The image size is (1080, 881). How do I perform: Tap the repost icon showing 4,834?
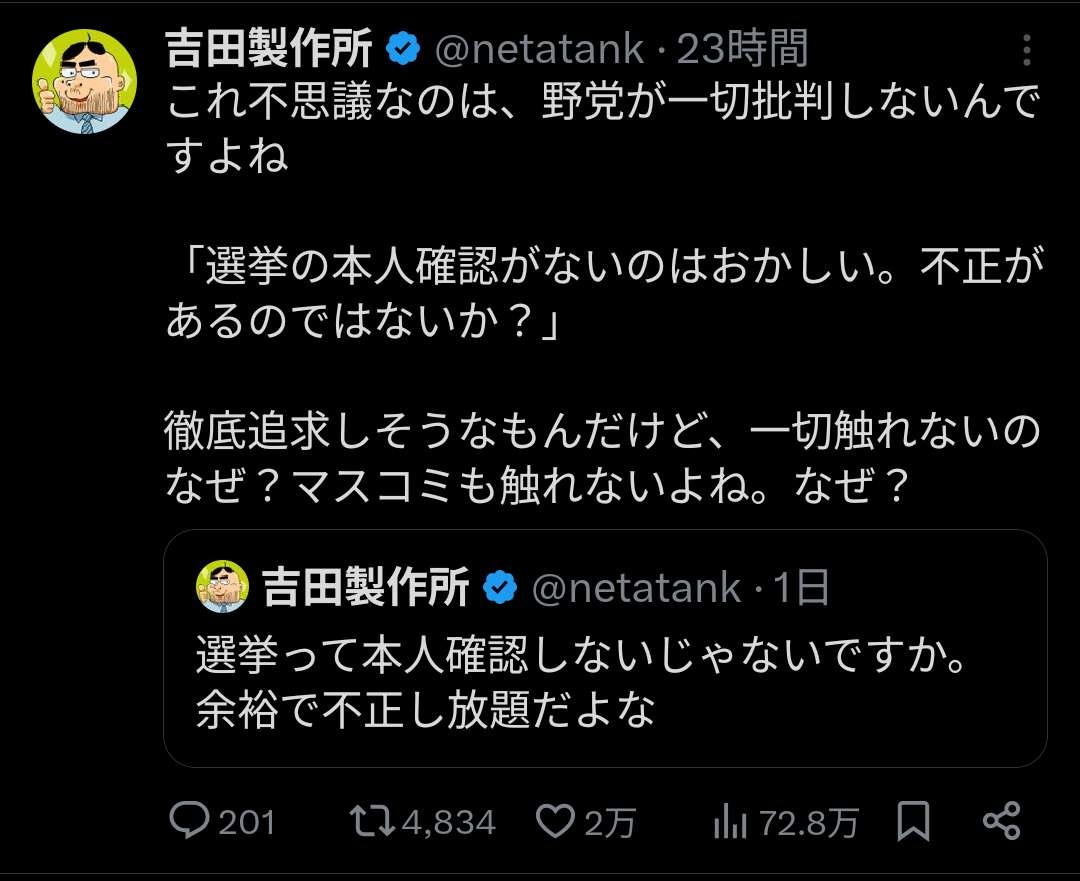374,821
